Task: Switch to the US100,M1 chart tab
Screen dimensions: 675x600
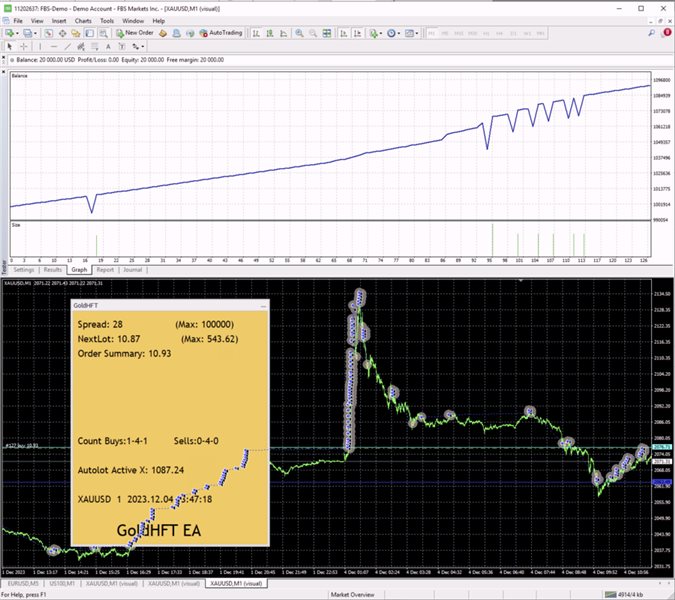Action: pyautogui.click(x=62, y=584)
